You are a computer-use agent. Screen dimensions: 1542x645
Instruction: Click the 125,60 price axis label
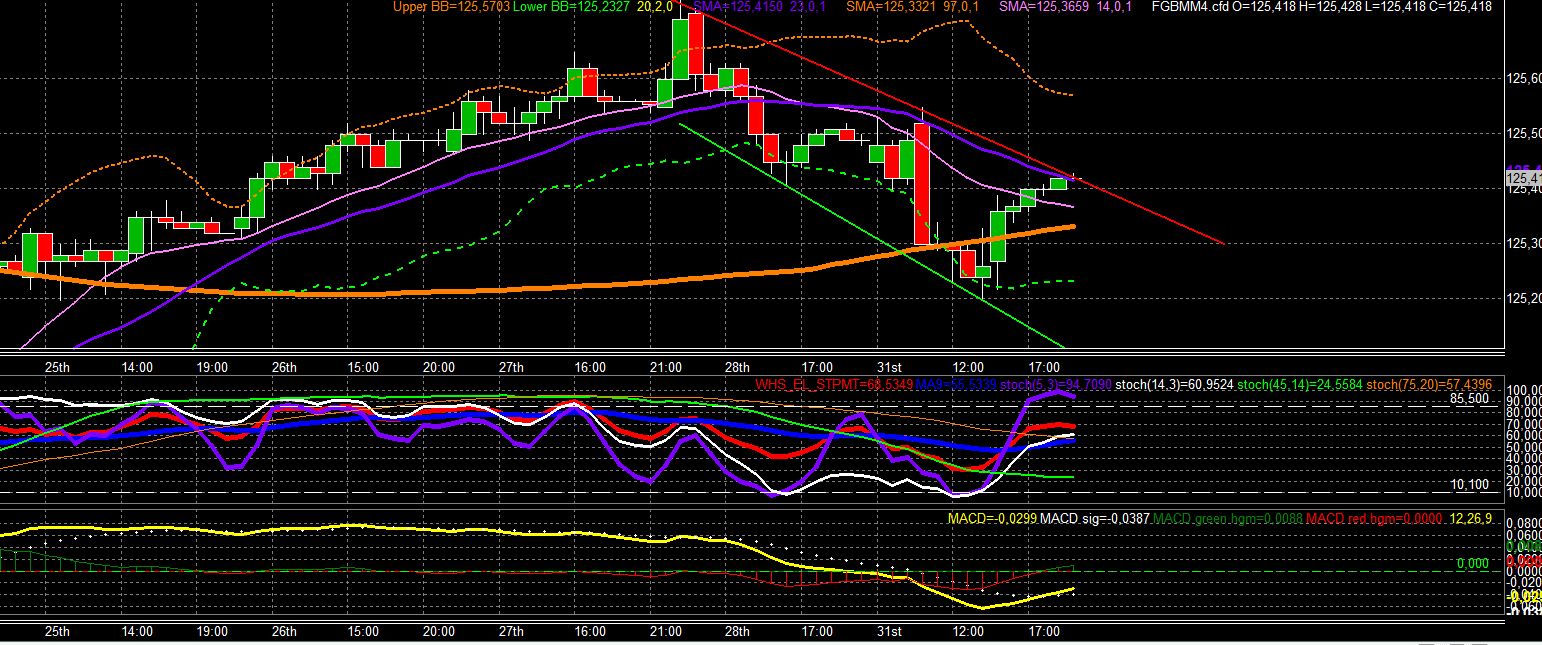1523,79
